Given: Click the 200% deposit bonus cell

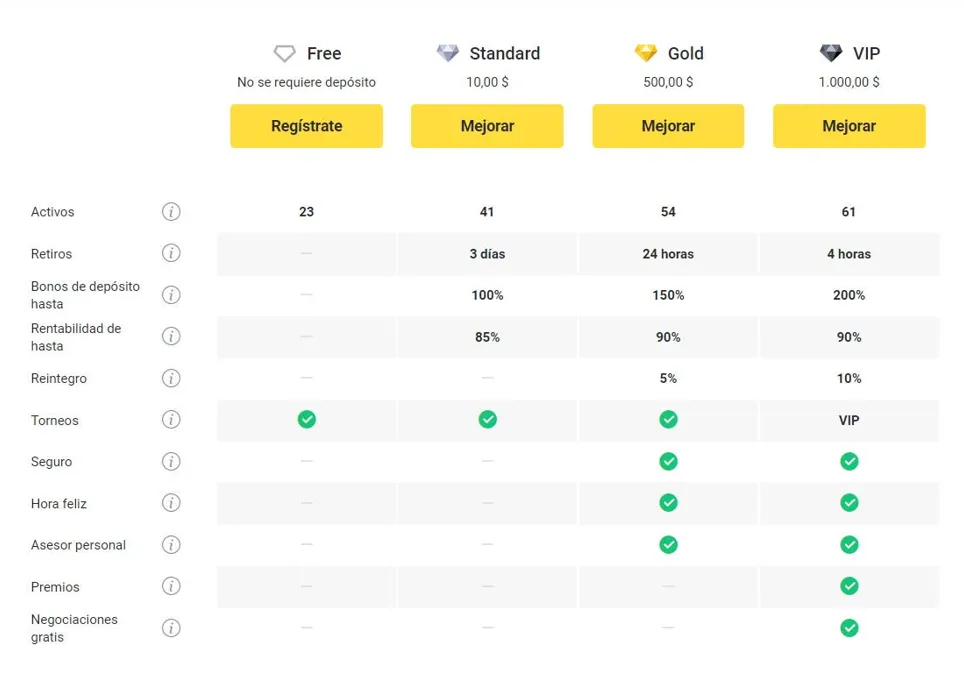Looking at the screenshot, I should click(849, 295).
